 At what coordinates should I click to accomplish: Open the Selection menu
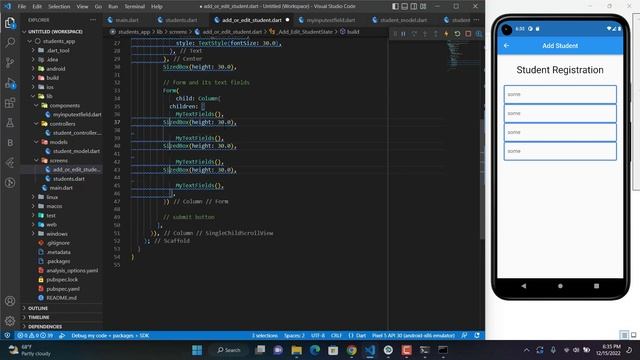click(59, 7)
